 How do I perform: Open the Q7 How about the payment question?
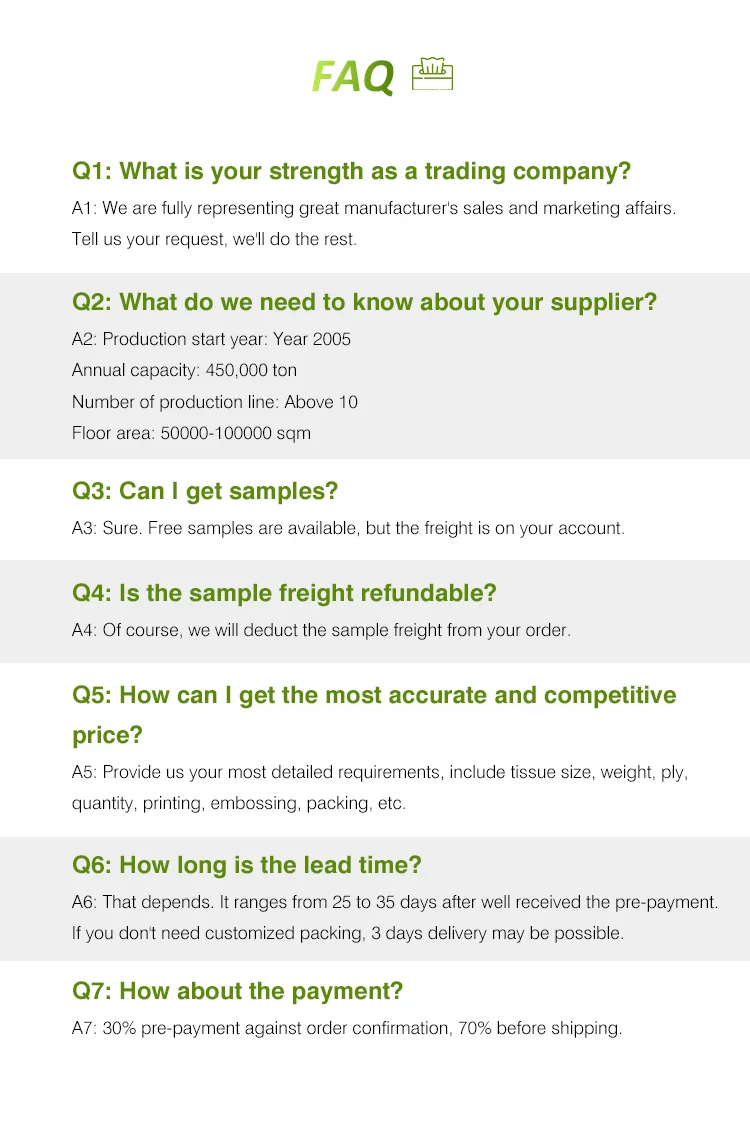237,991
